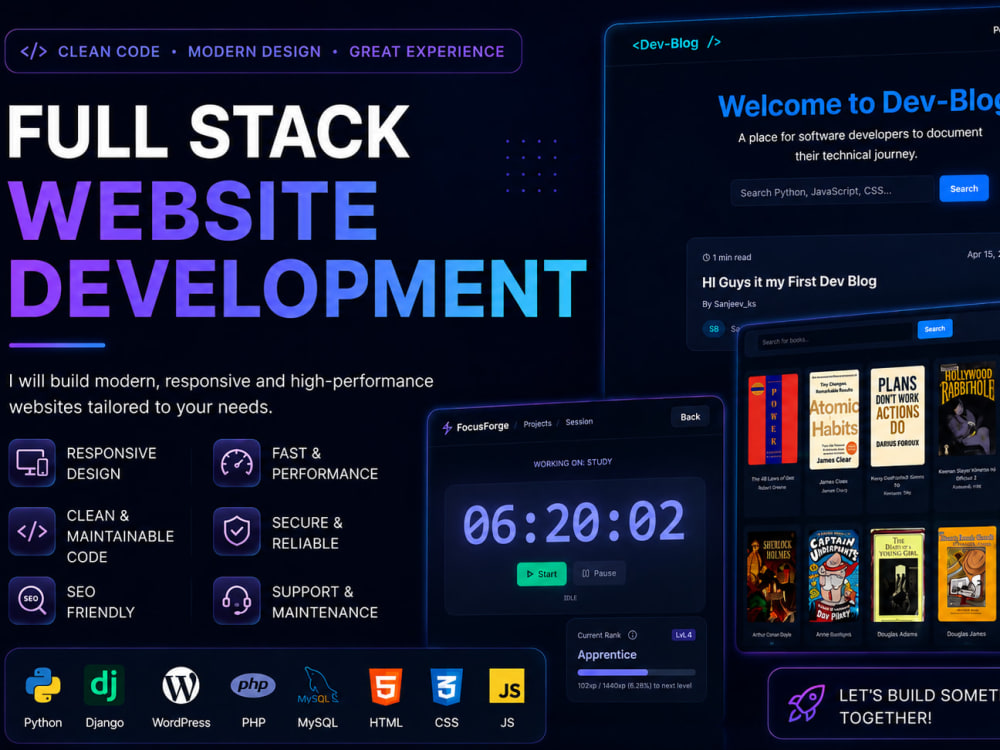
Task: Click the Clean & Maintainable Code brackets icon
Action: 32,531
